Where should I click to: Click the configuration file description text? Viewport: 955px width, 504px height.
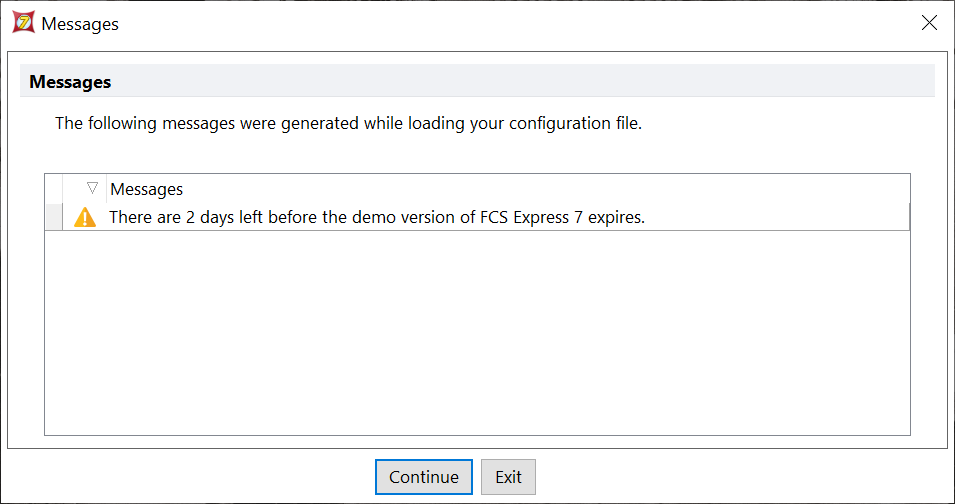(x=348, y=124)
